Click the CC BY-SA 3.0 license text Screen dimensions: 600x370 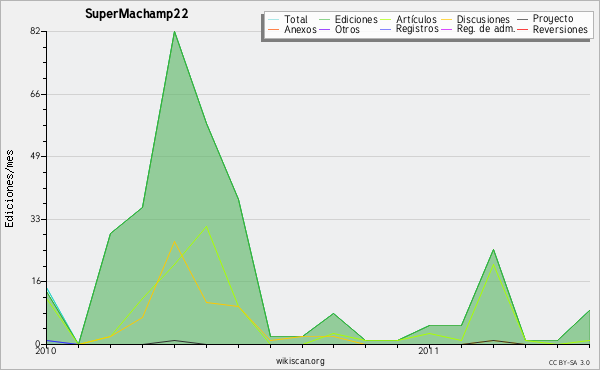pyautogui.click(x=569, y=362)
